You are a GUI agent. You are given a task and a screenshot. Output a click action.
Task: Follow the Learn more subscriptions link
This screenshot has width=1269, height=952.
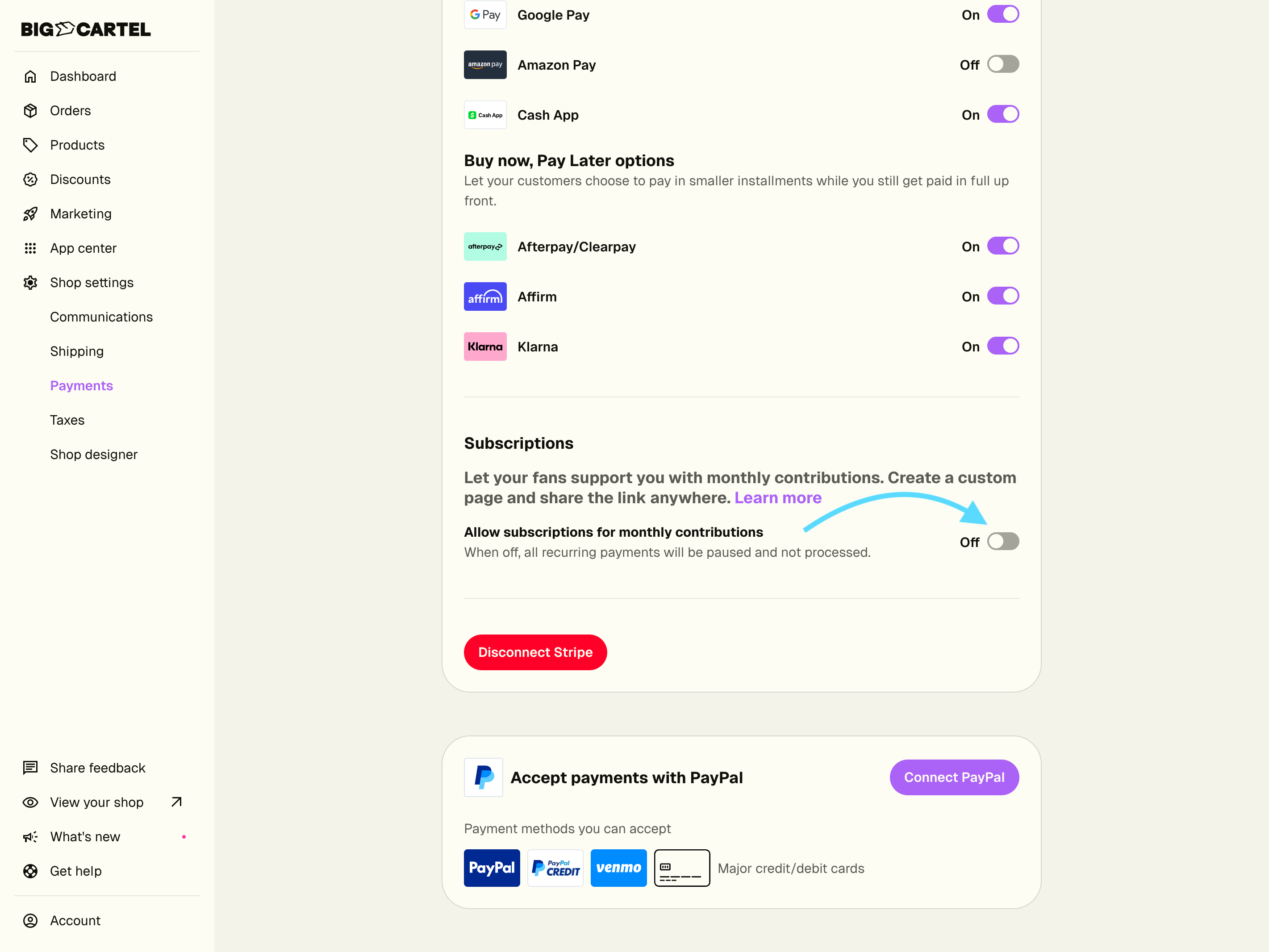click(777, 497)
